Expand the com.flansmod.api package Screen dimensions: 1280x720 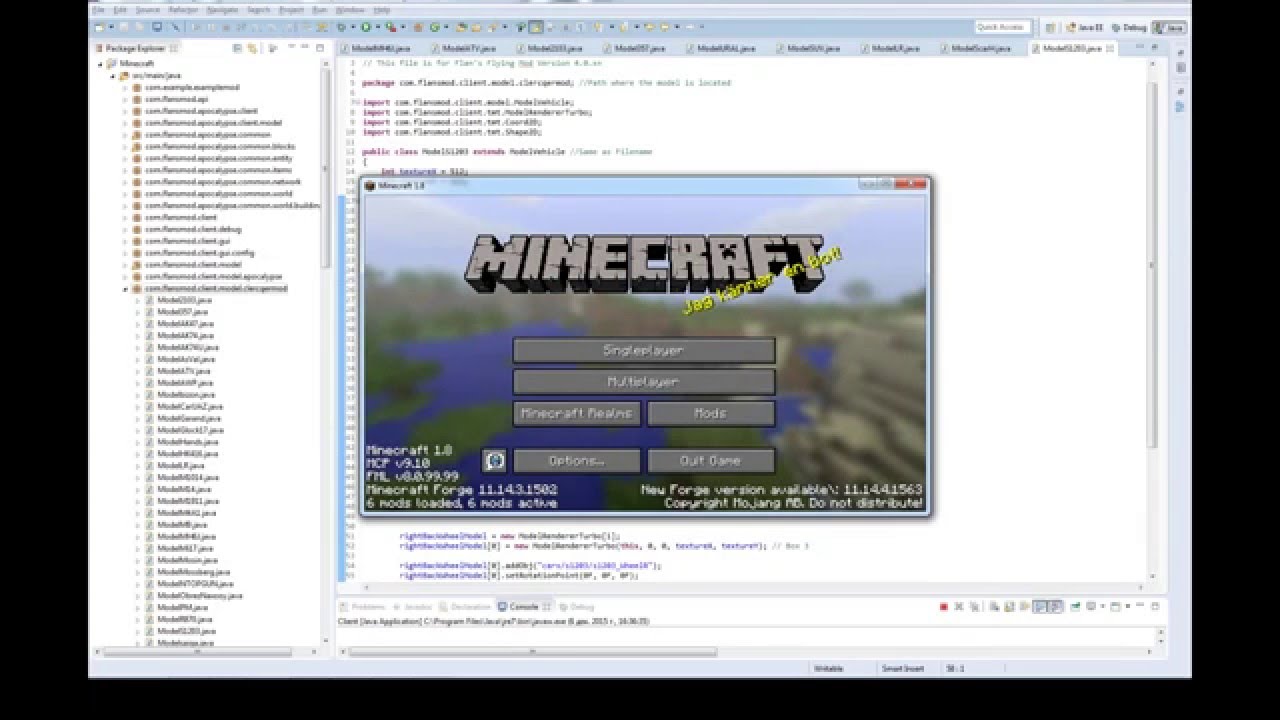(x=125, y=99)
